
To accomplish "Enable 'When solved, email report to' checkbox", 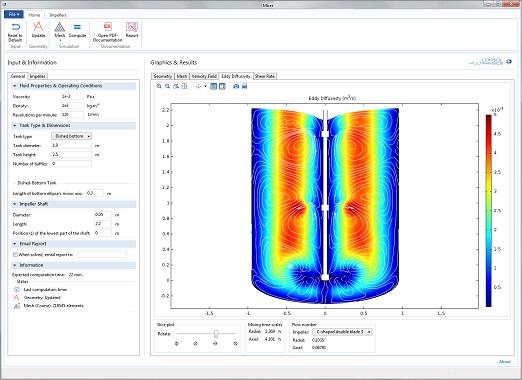I will 15,255.
